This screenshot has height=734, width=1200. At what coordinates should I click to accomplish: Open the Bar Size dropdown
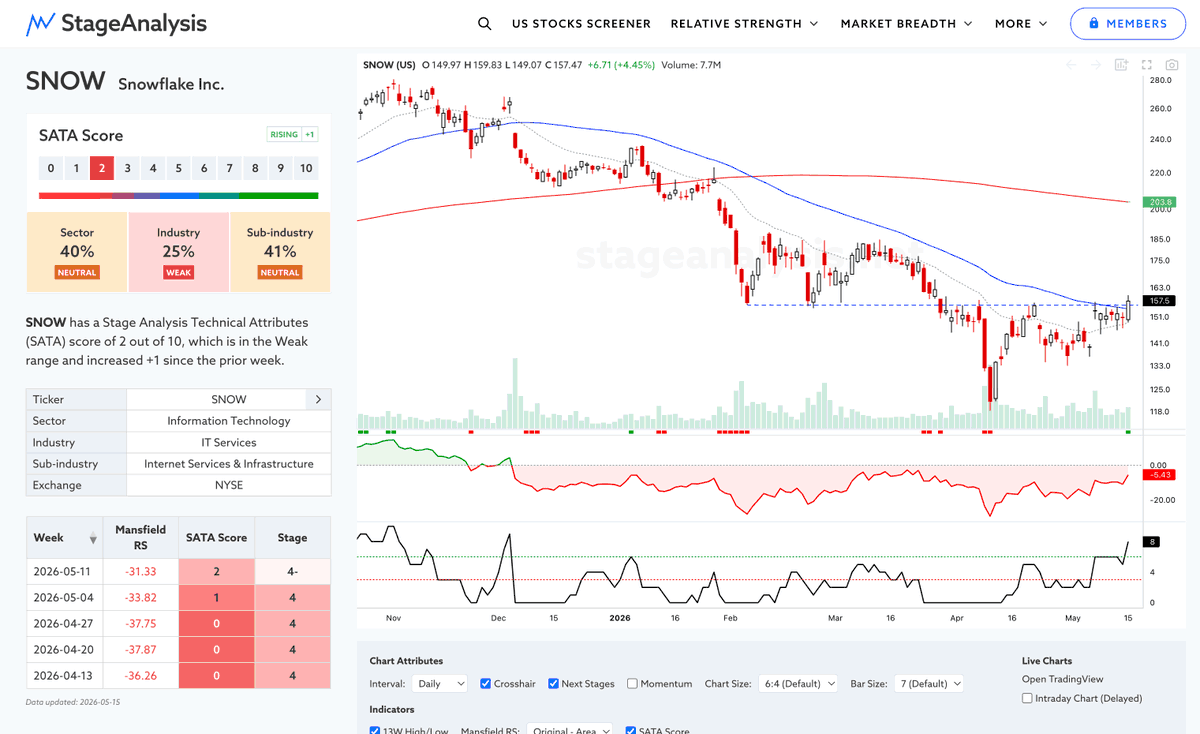tap(929, 684)
